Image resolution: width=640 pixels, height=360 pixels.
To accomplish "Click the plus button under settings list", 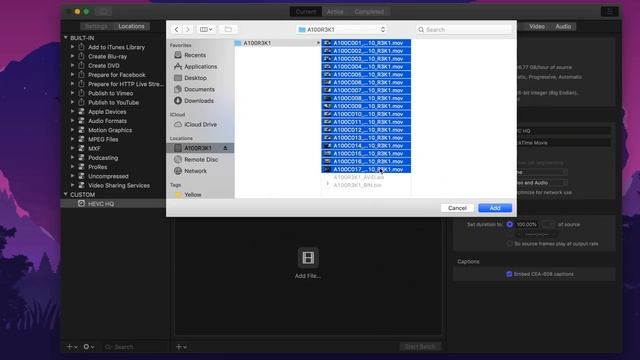I will point(72,347).
